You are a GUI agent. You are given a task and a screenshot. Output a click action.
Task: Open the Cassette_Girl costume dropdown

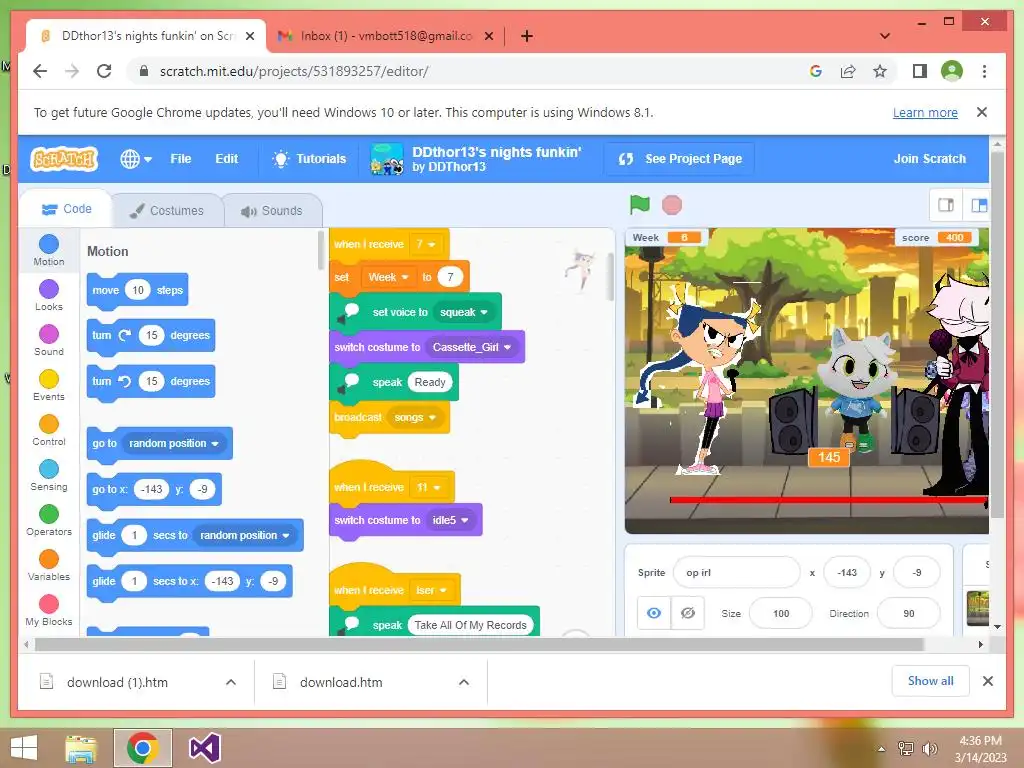tap(472, 347)
